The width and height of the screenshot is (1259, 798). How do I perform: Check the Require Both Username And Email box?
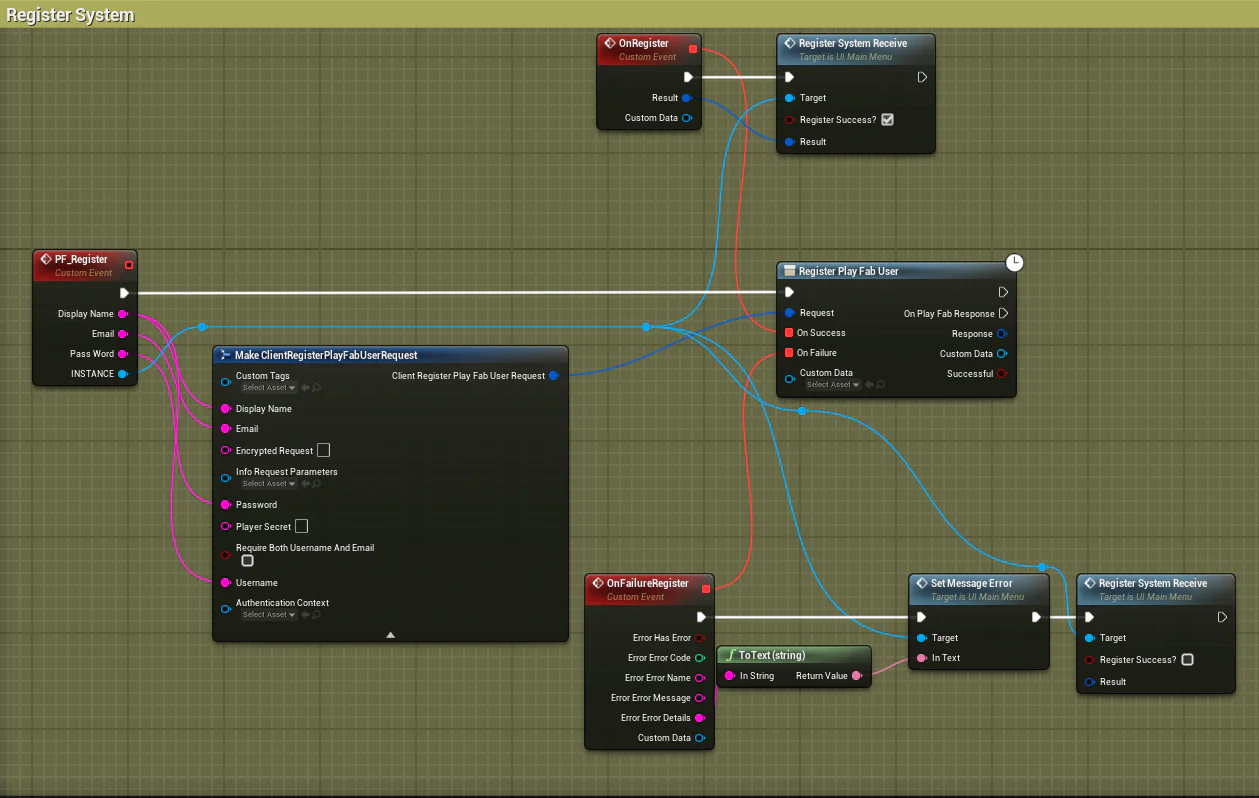pos(247,561)
